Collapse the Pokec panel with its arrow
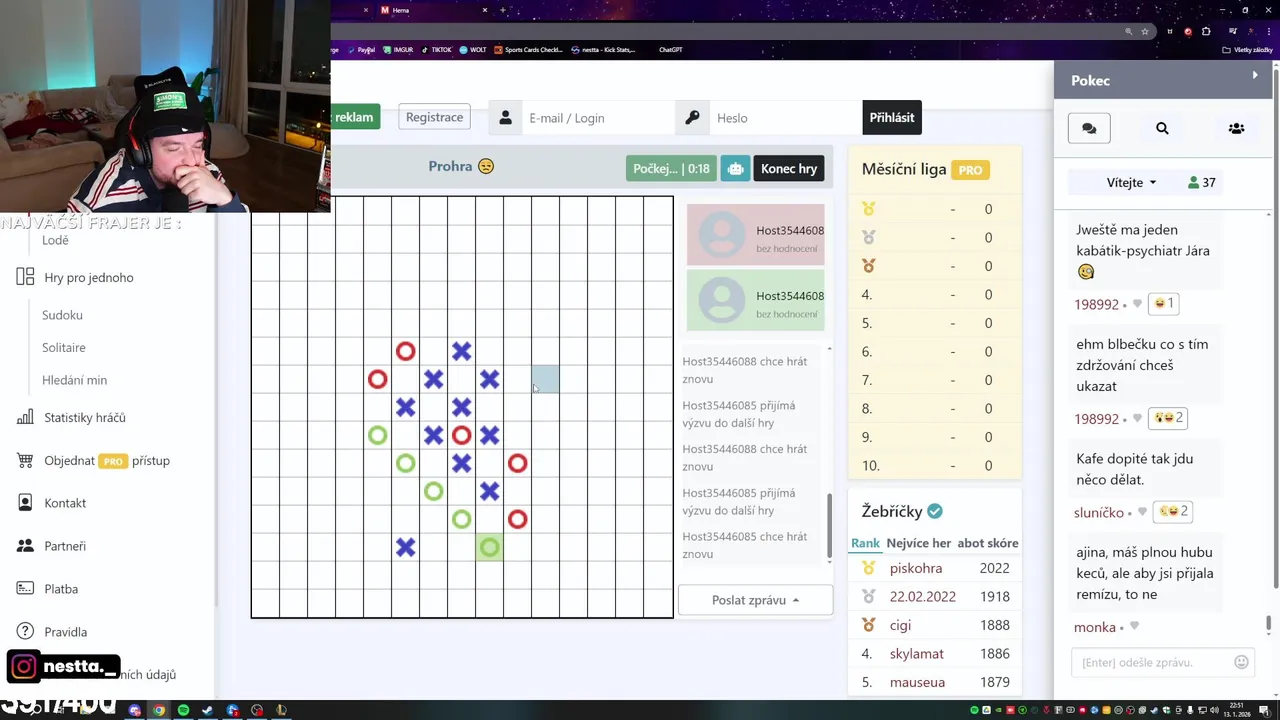 click(1255, 75)
